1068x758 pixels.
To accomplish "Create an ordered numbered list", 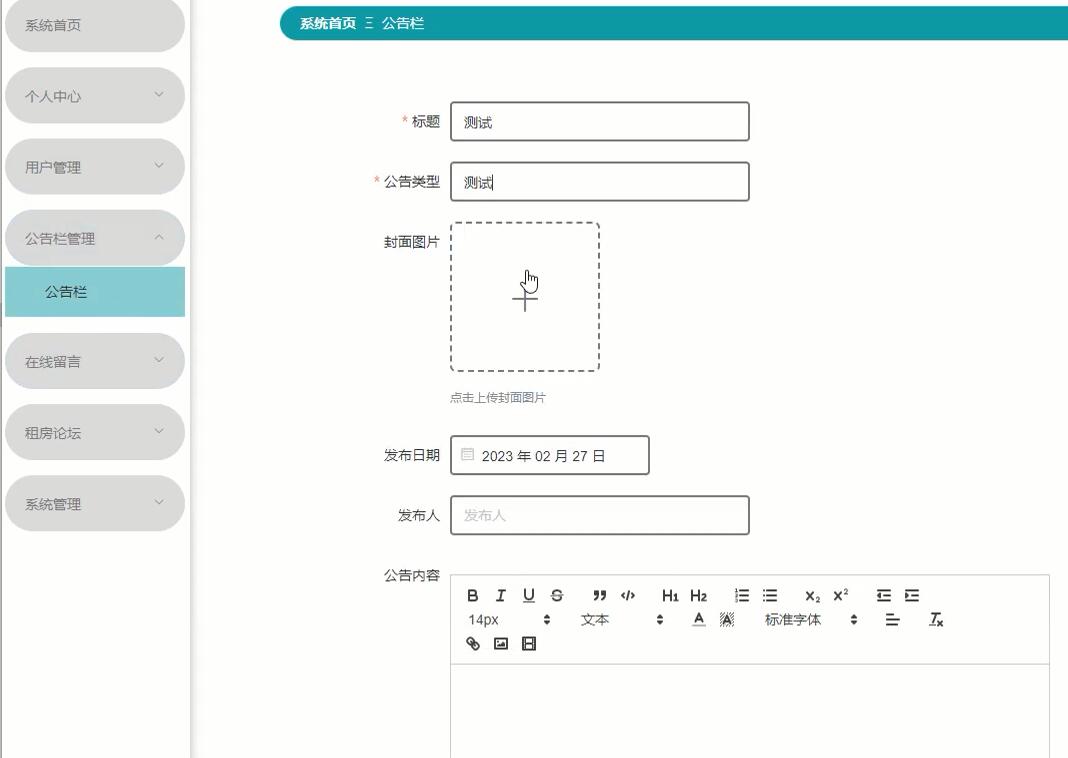I will 742,595.
